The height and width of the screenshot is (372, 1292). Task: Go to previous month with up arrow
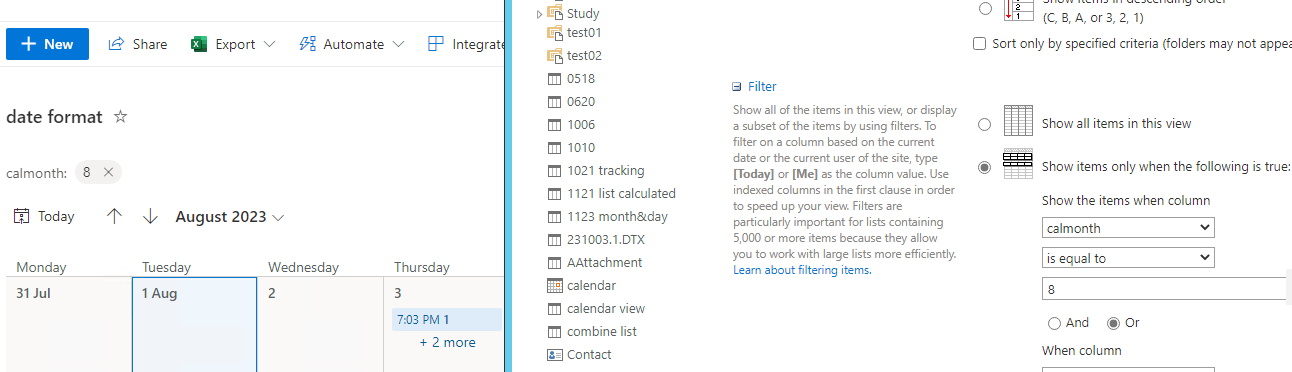pyautogui.click(x=115, y=217)
